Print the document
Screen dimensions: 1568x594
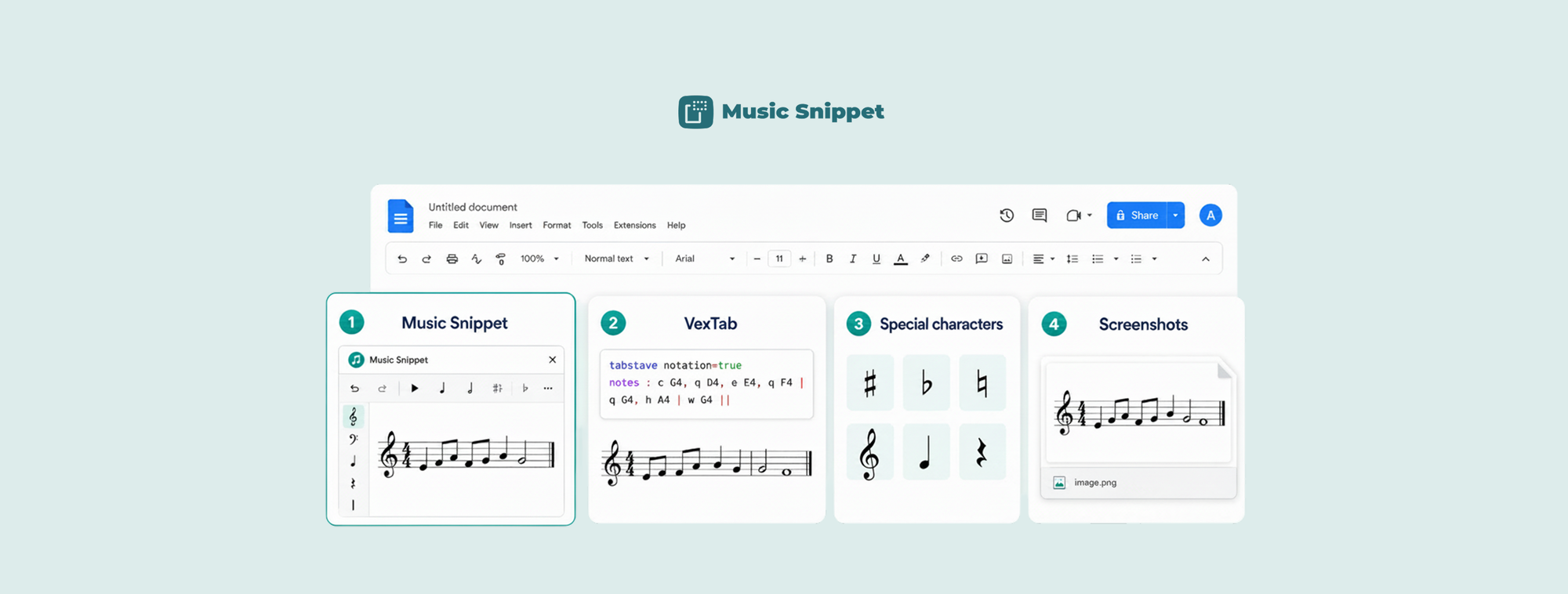coord(452,259)
